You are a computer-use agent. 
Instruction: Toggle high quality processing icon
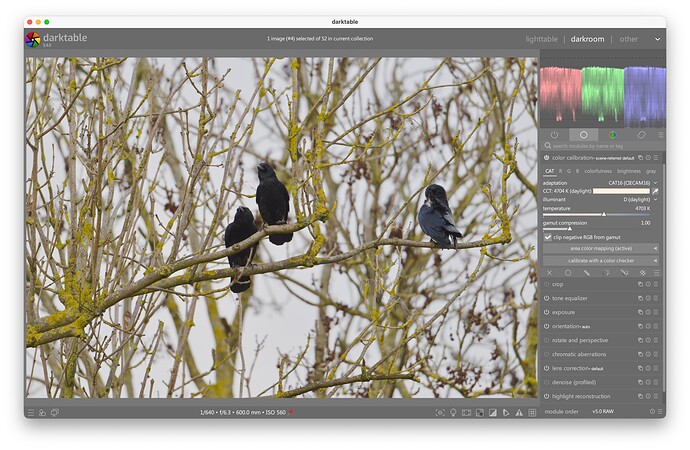click(466, 413)
